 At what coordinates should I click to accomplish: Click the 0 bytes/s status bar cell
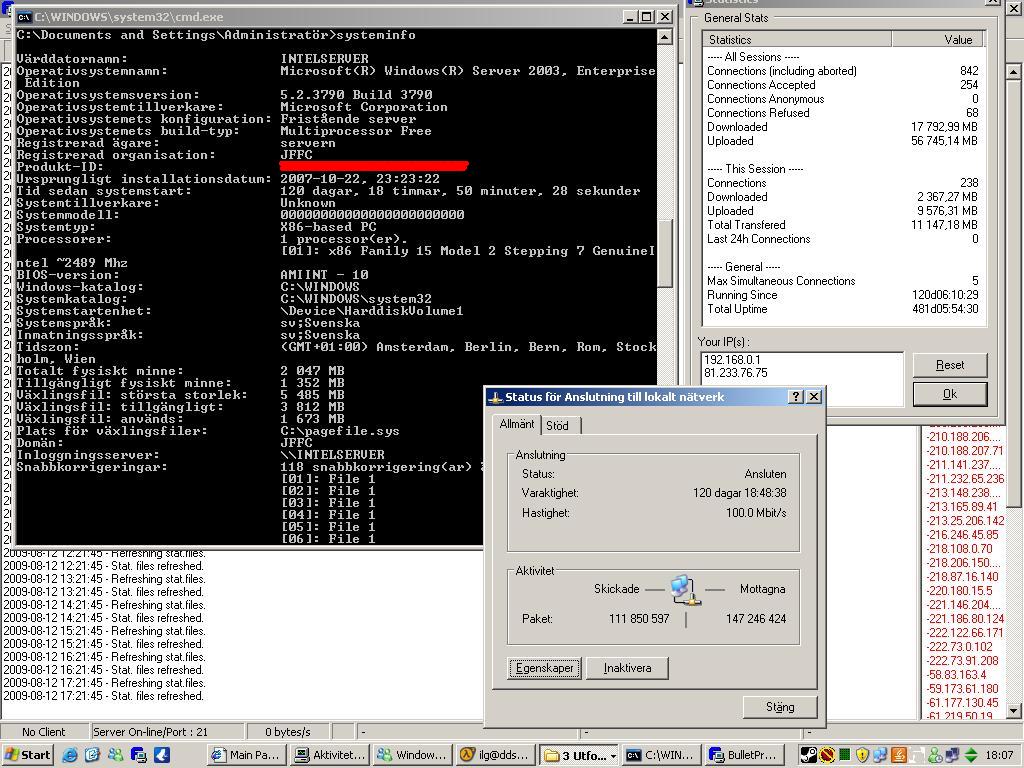coord(288,732)
